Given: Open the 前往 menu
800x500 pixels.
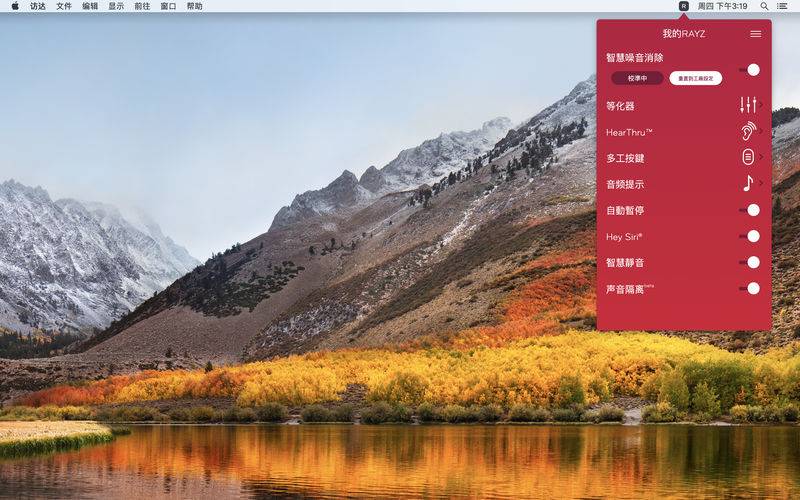Looking at the screenshot, I should 142,6.
